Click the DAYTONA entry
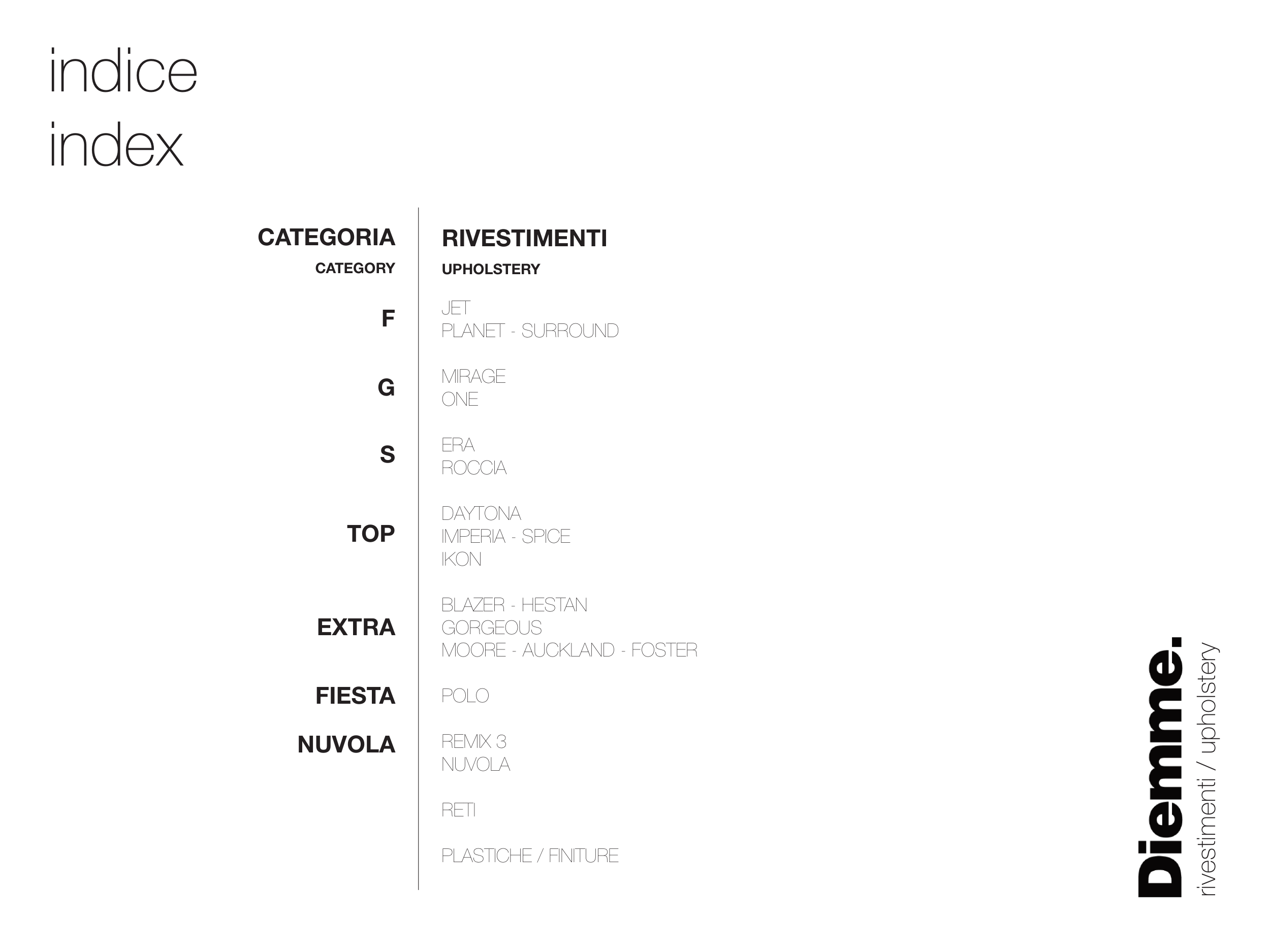Viewport: 1270px width, 952px height. pos(481,514)
